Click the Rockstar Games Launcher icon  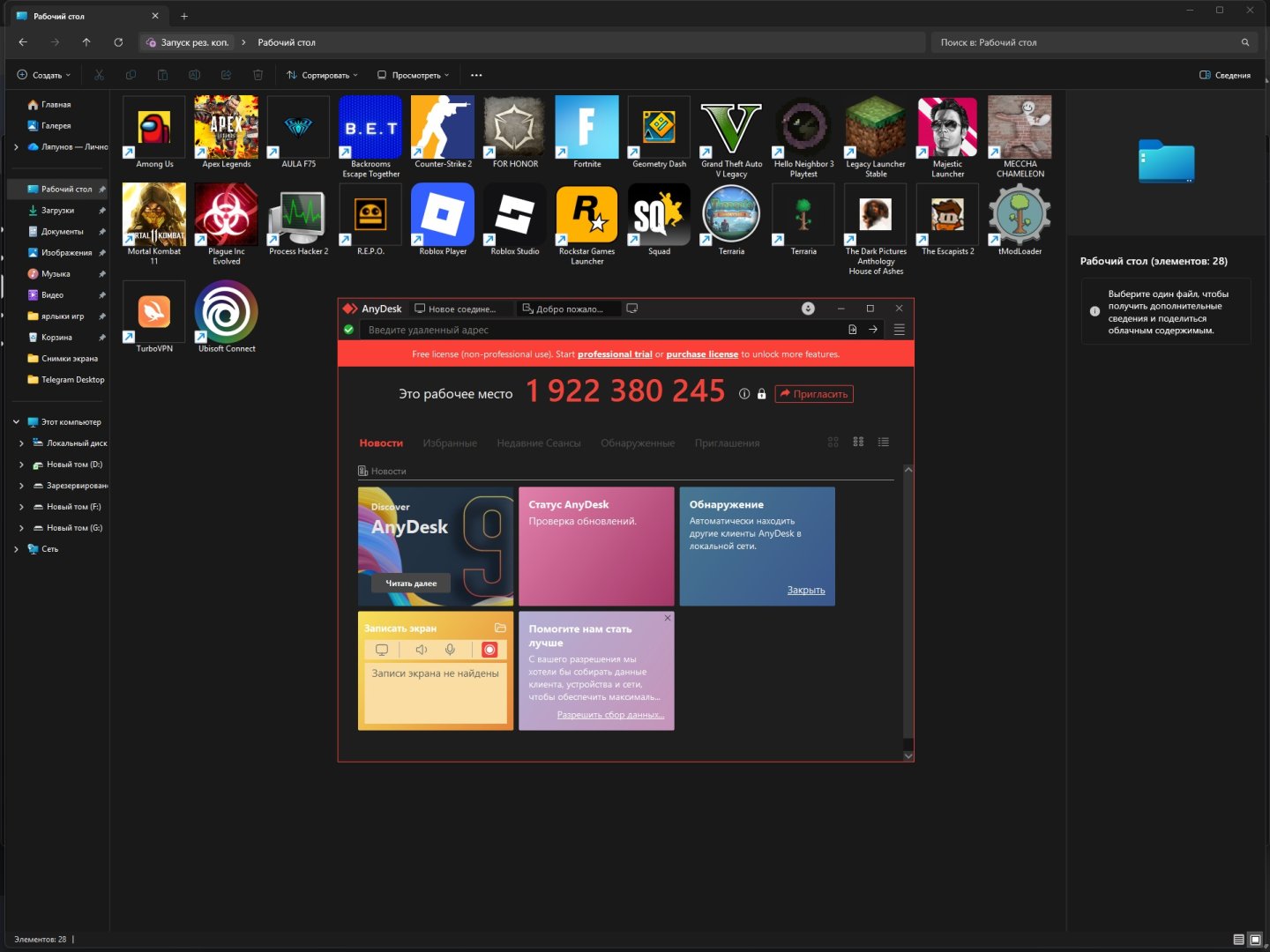click(587, 214)
